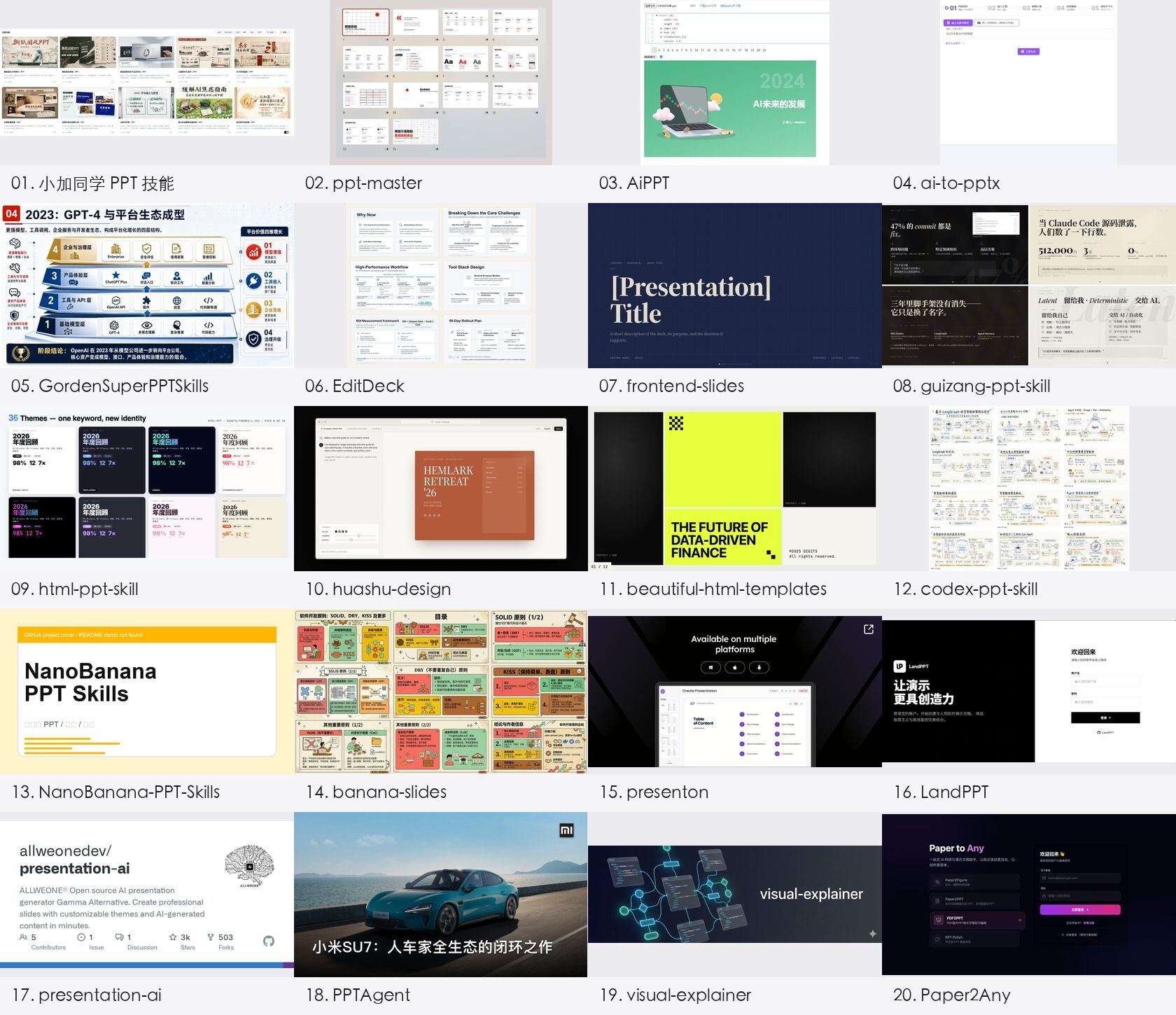The height and width of the screenshot is (1015, 1176).
Task: Click the LandPPT logo icon
Action: click(x=899, y=666)
